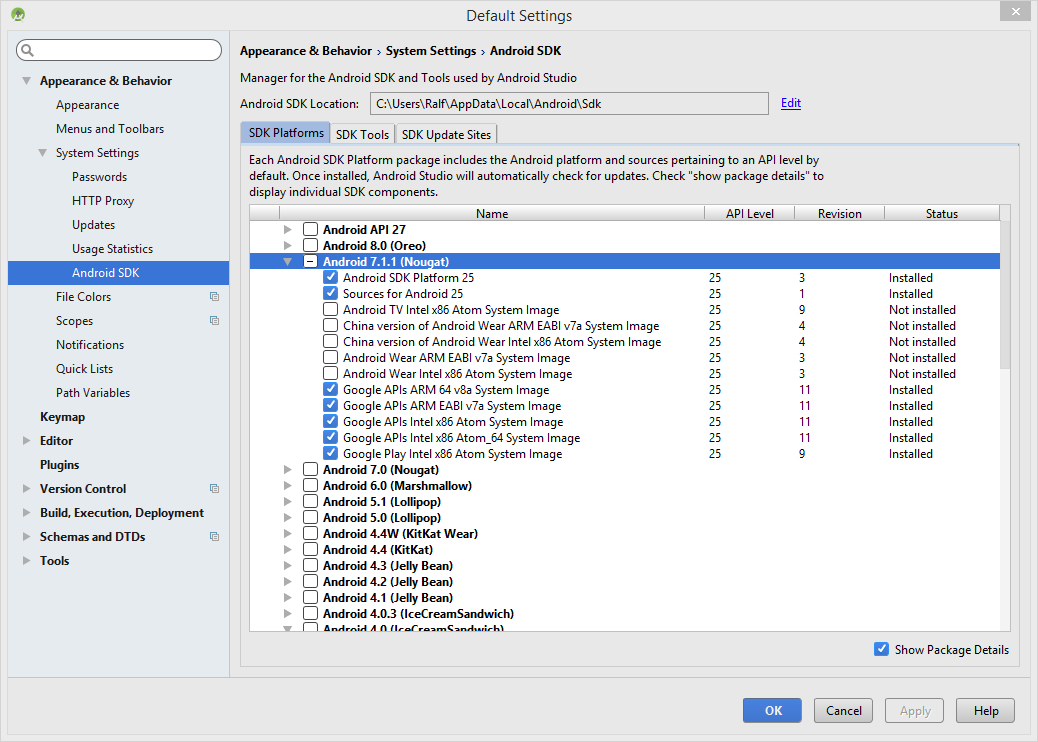
Task: Open Usage Statistics page
Action: coord(113,249)
